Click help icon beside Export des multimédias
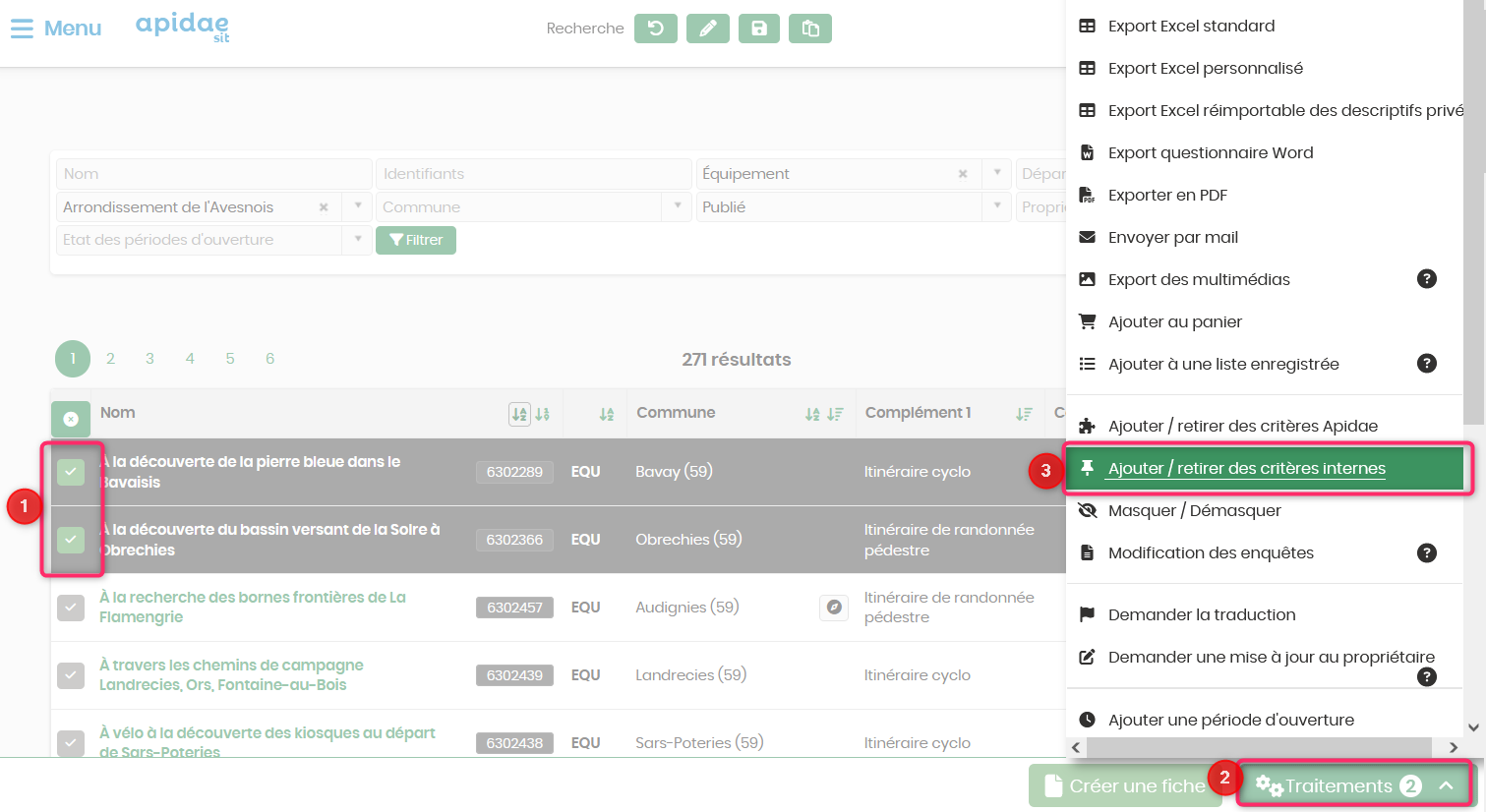This screenshot has width=1486, height=812. click(1427, 279)
